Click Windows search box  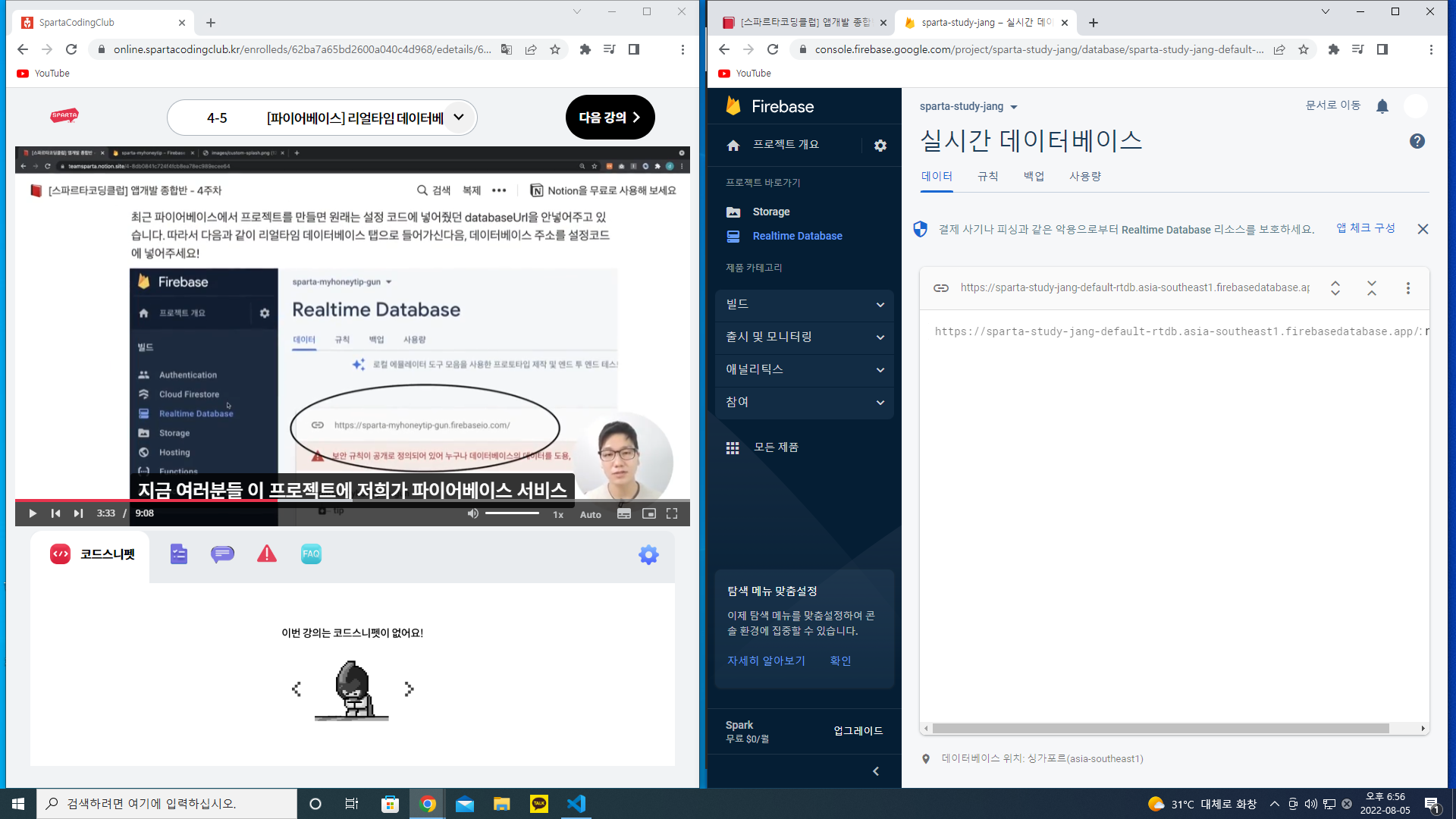167,804
